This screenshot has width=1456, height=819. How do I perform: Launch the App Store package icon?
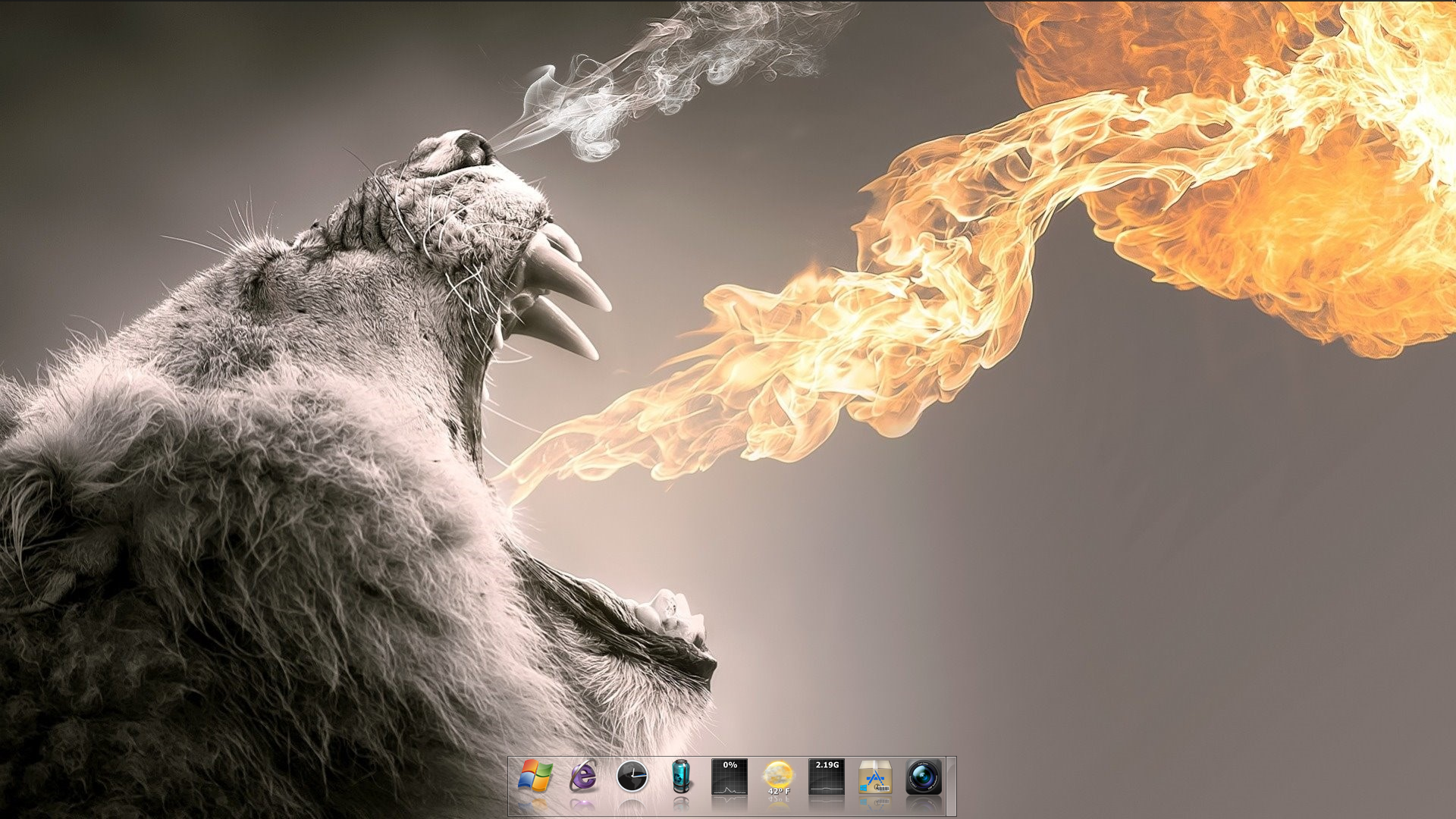(x=875, y=777)
